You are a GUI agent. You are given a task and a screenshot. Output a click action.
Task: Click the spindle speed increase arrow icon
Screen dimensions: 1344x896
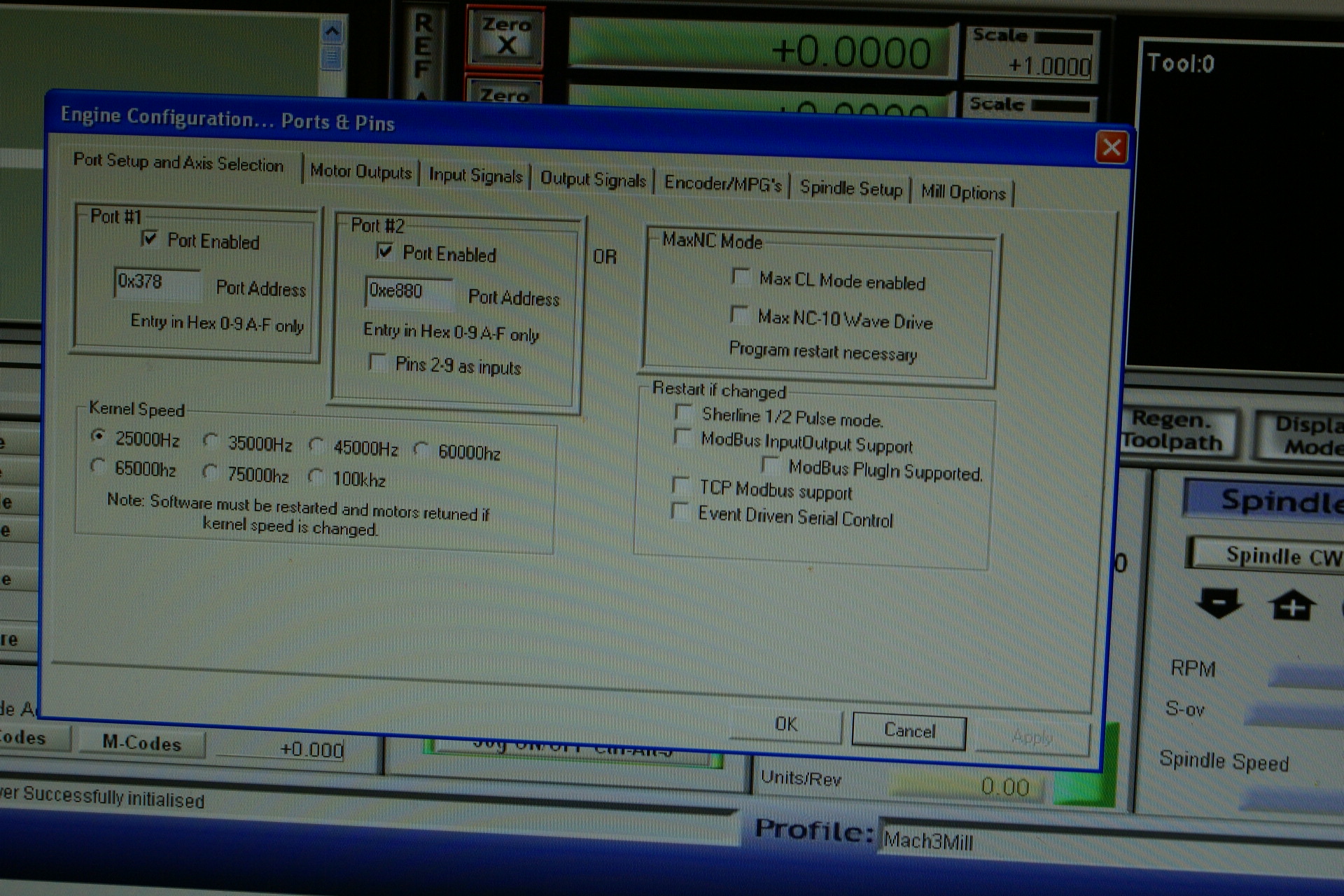pyautogui.click(x=1291, y=605)
